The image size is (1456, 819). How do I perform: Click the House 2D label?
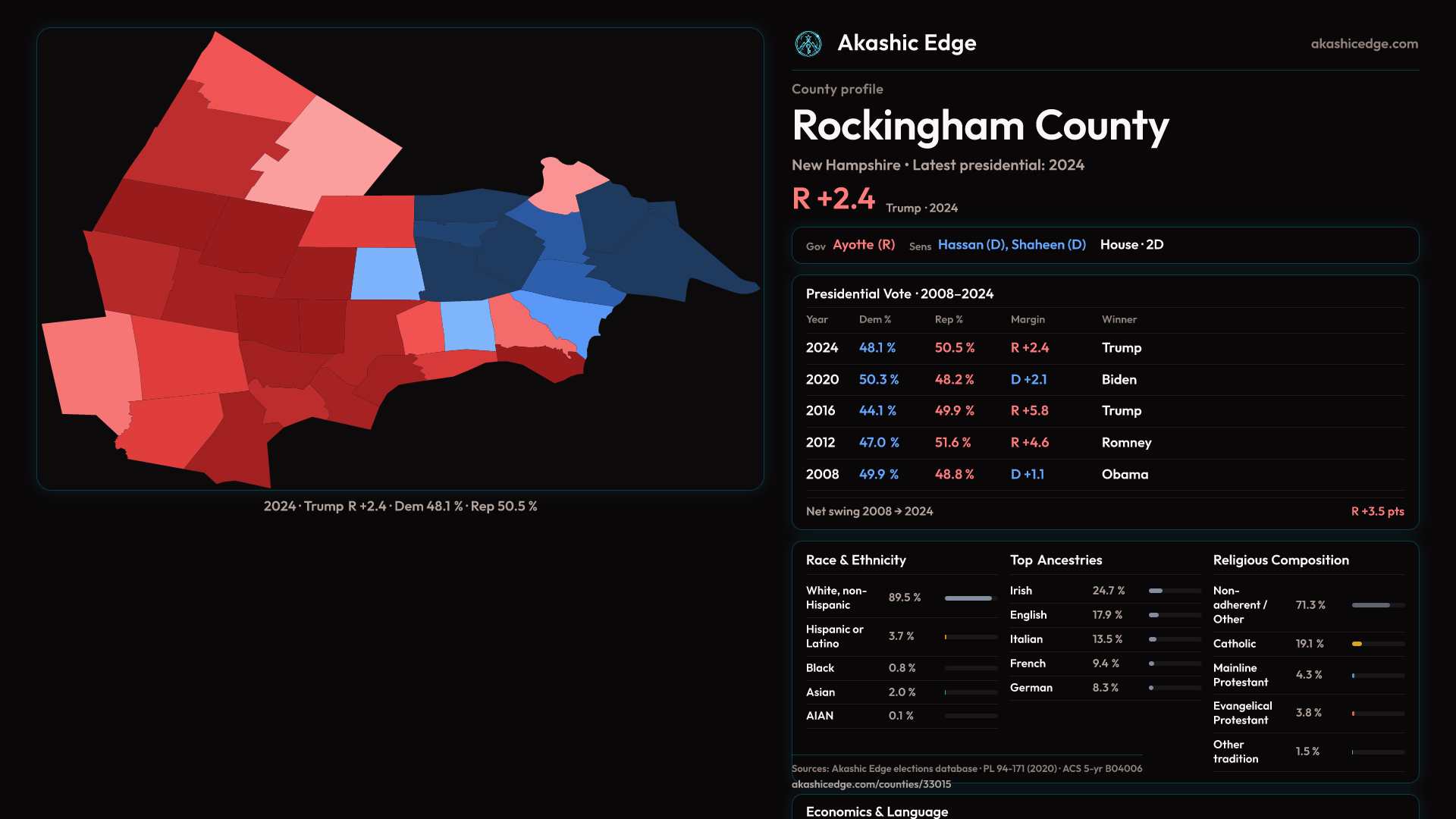pos(1131,245)
